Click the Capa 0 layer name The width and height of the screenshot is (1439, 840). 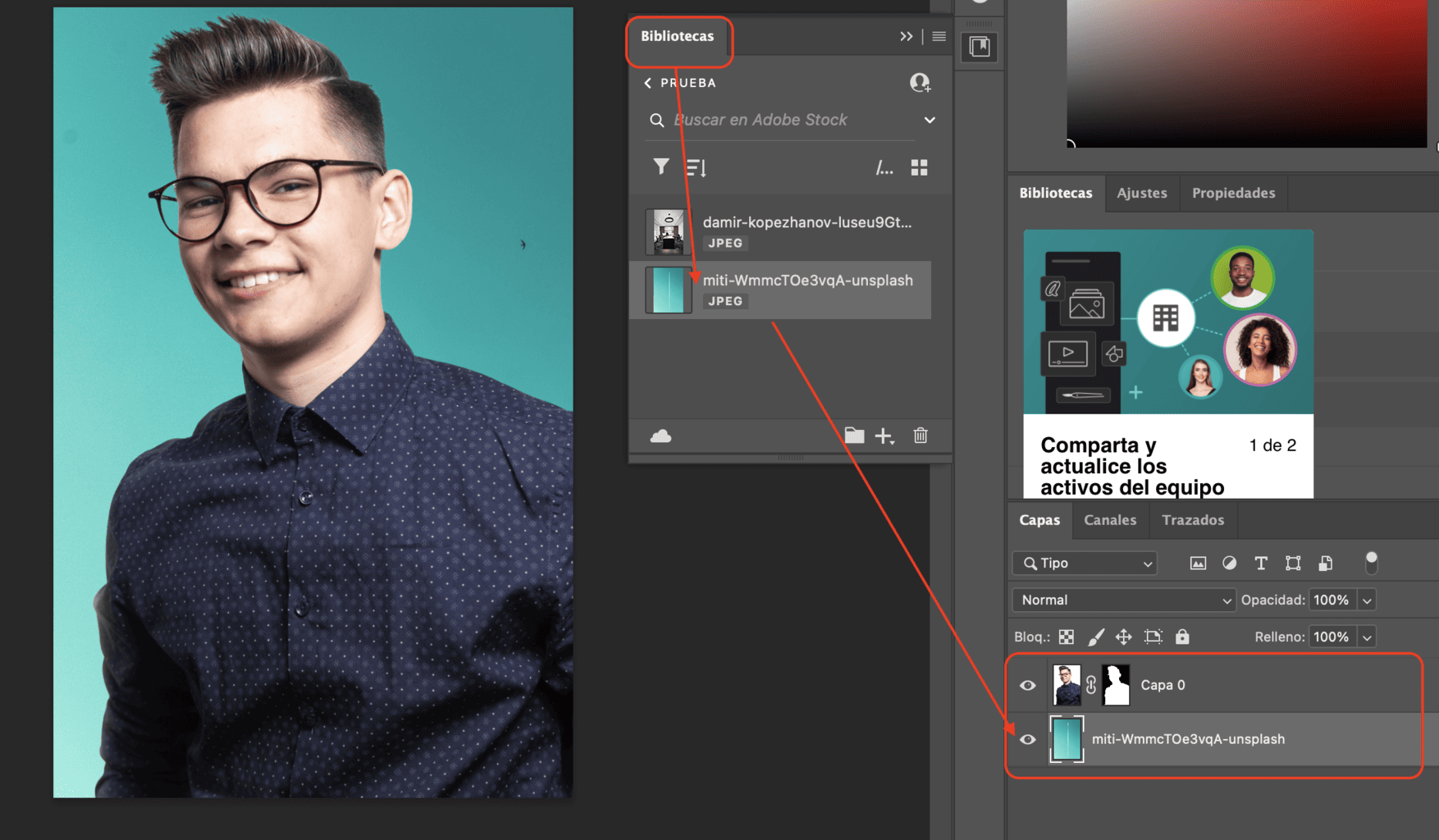[1163, 685]
